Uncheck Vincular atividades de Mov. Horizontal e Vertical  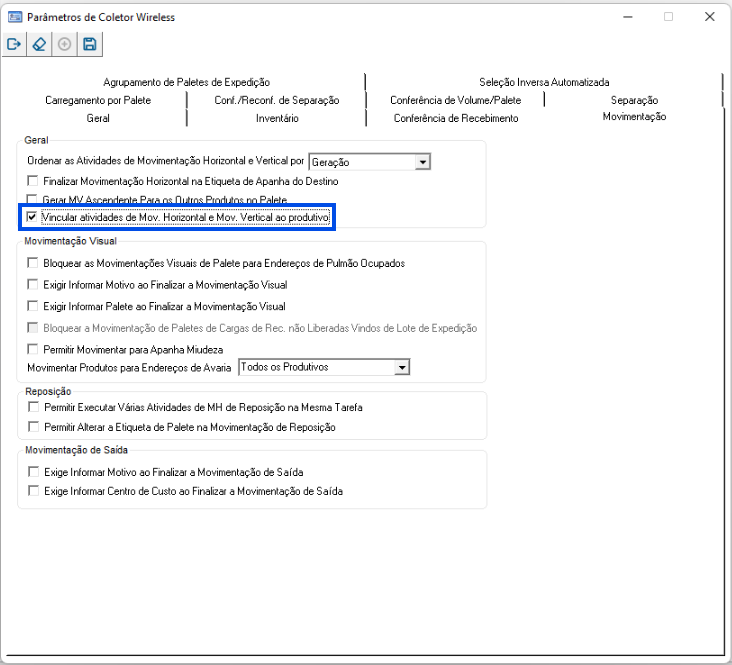(x=31, y=217)
